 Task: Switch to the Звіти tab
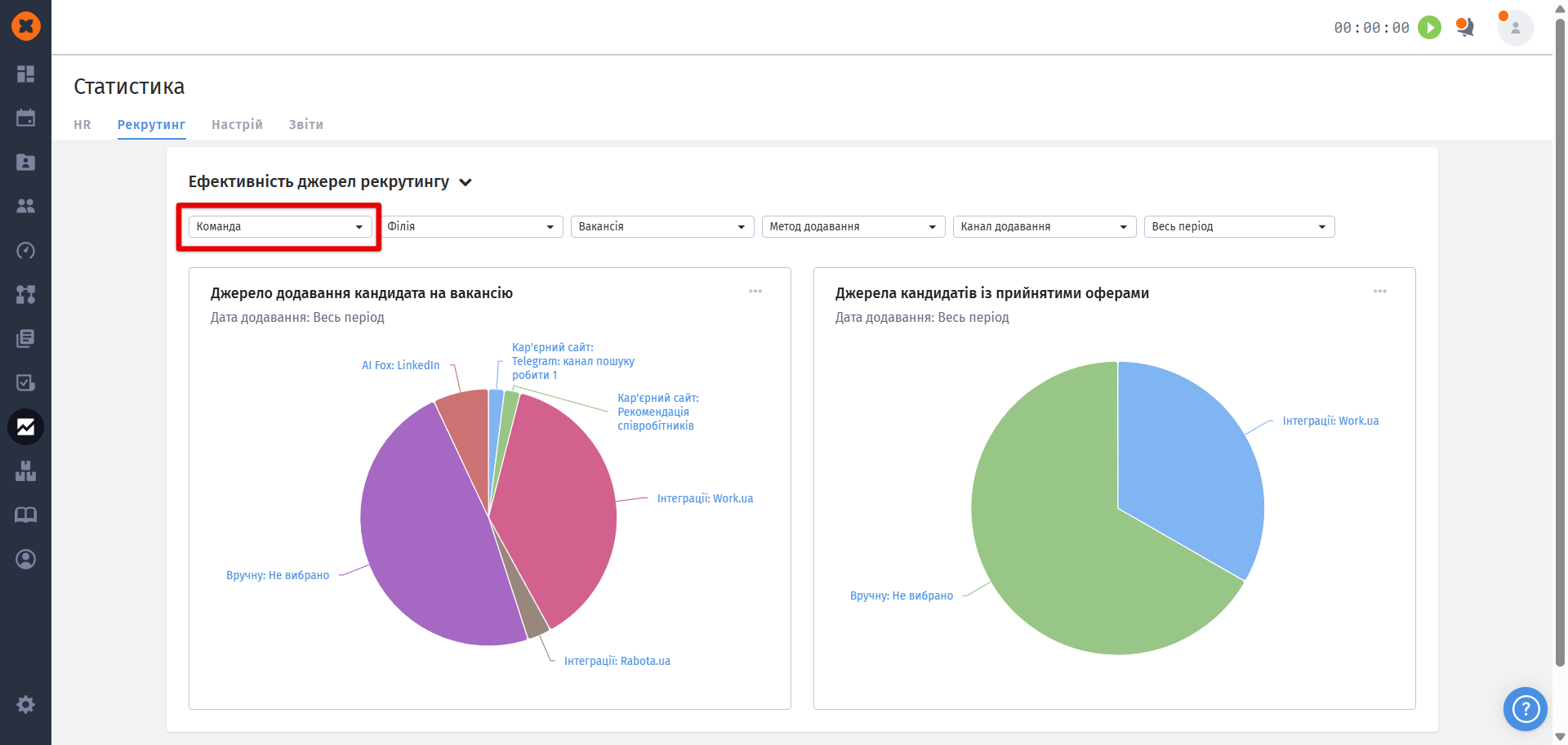tap(305, 125)
